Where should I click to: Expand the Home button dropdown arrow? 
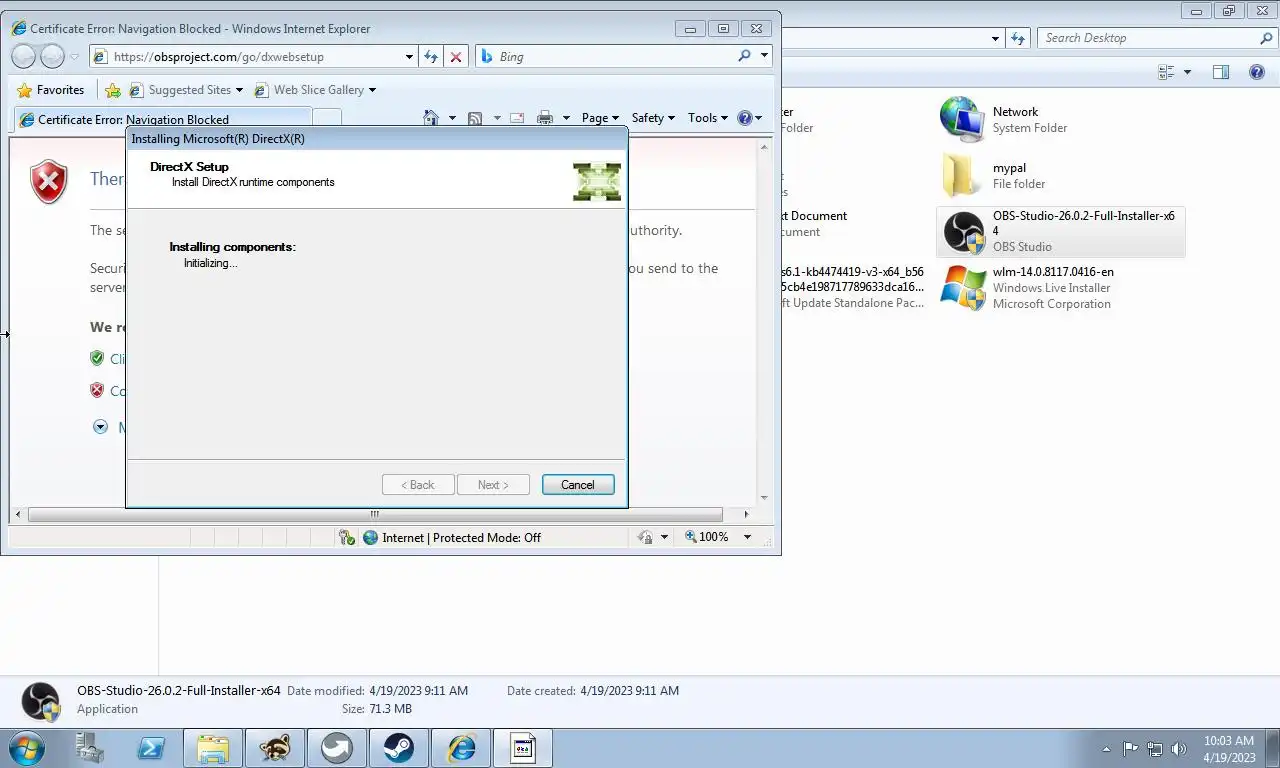(452, 118)
